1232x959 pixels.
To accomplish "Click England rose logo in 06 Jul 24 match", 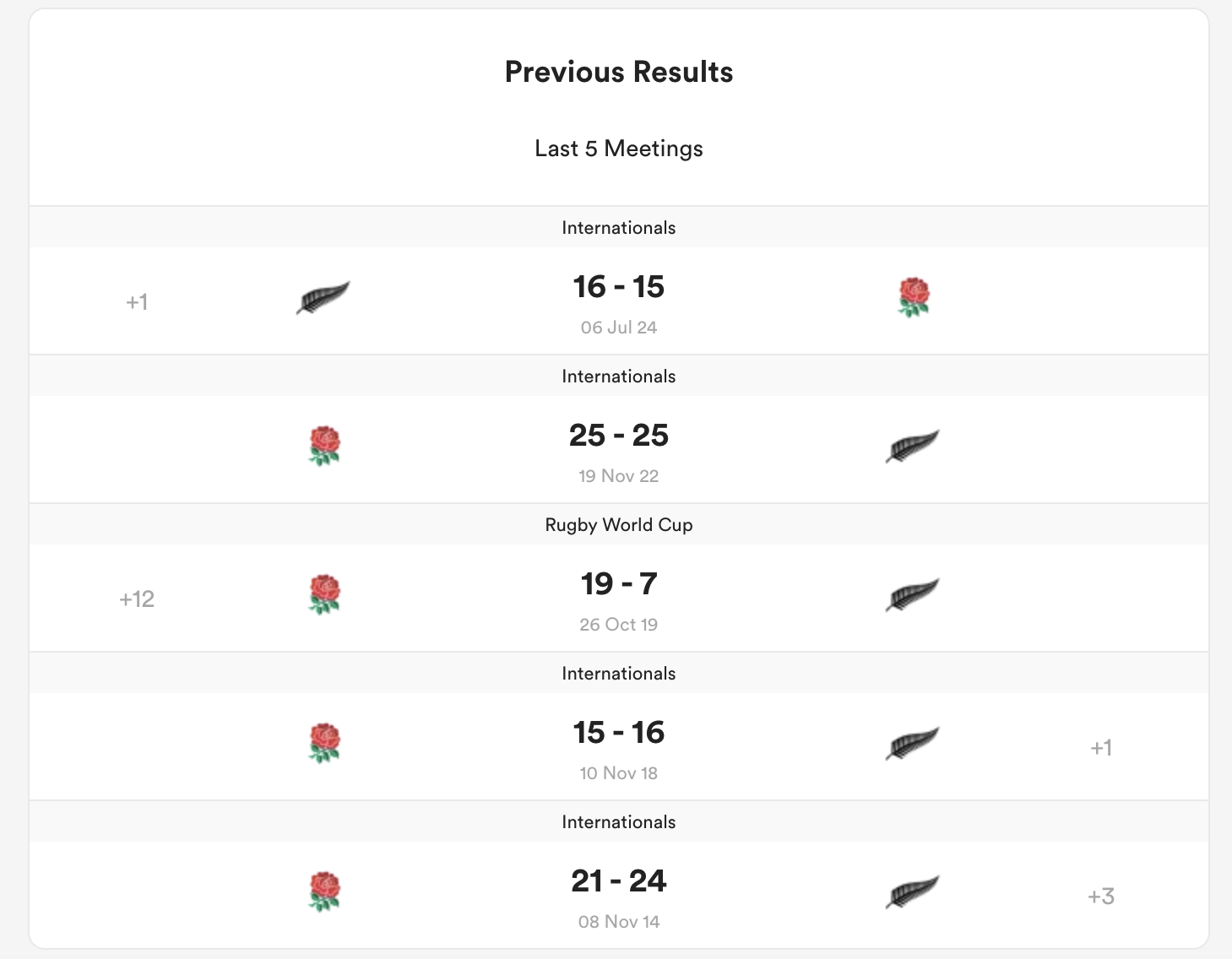I will [914, 297].
